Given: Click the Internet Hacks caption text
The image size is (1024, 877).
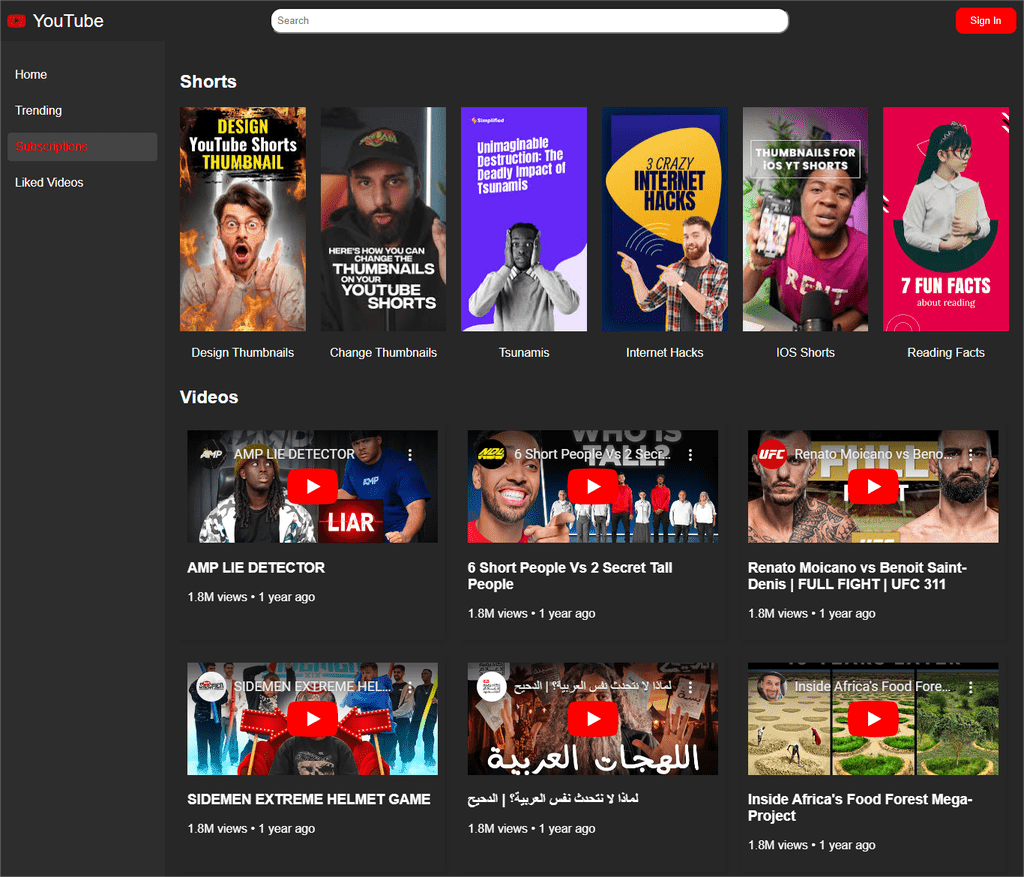Looking at the screenshot, I should coord(665,353).
